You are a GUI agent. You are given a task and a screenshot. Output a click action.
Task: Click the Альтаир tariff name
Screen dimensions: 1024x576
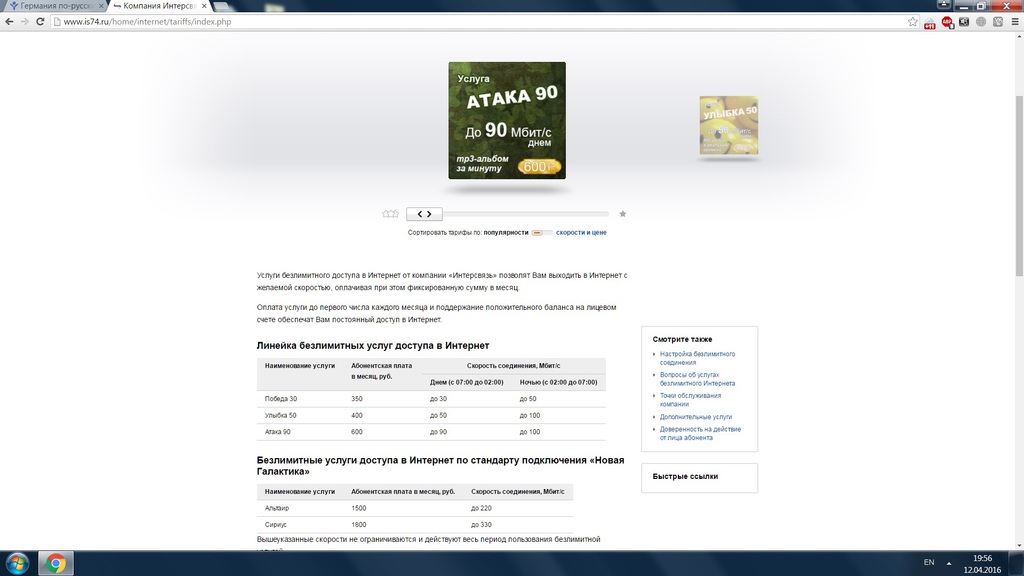[277, 508]
